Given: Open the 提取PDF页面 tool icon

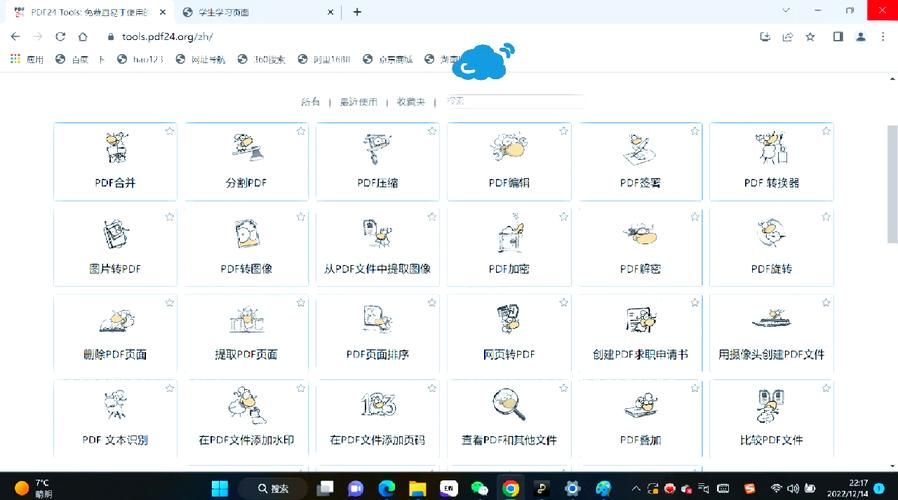Looking at the screenshot, I should point(247,319).
